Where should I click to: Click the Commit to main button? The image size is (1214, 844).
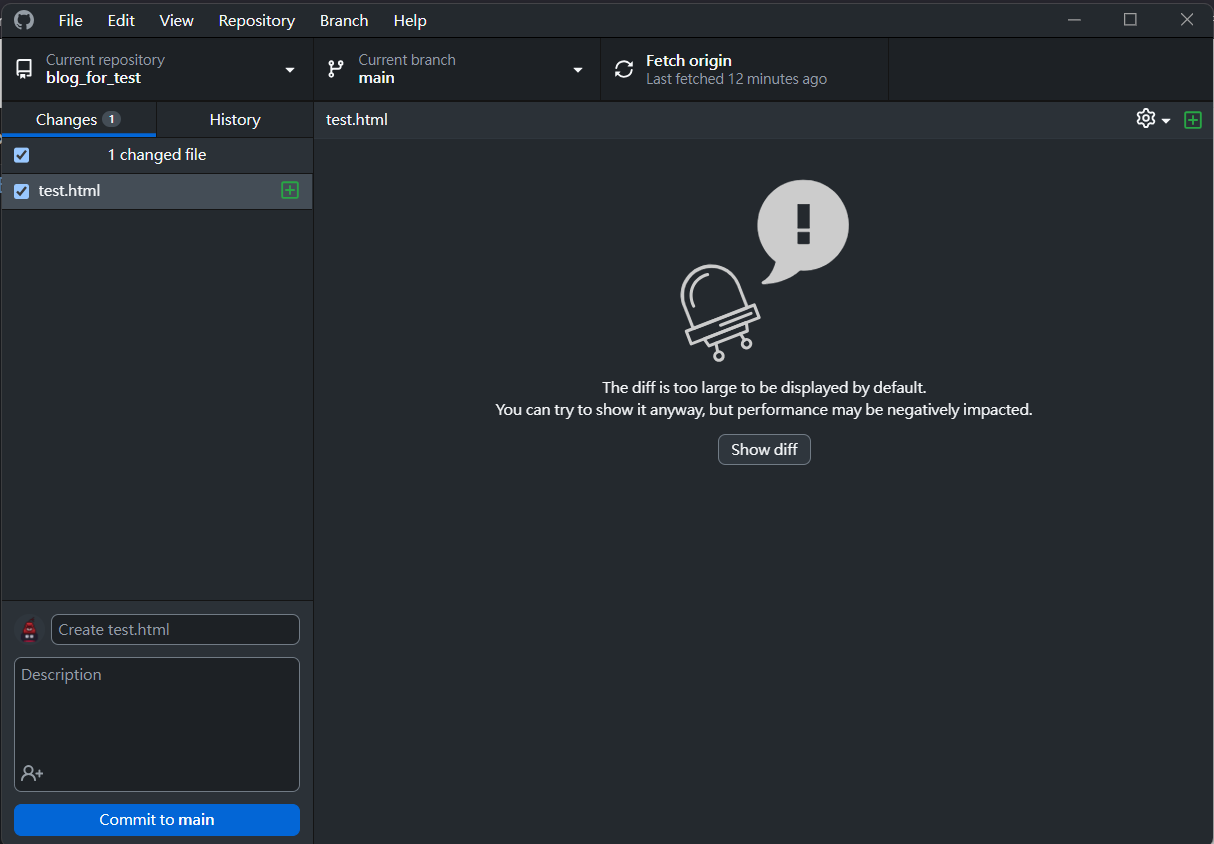[157, 820]
